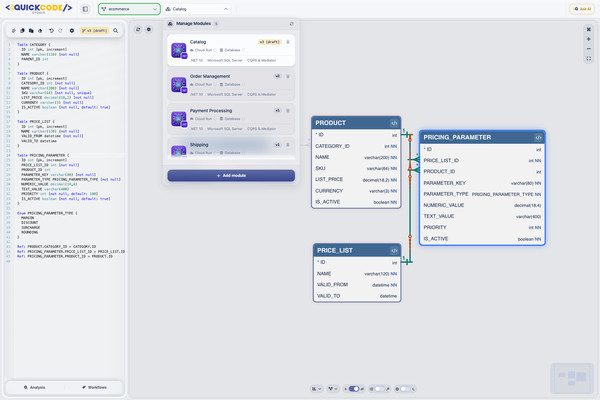
Task: Open the Catalog module options menu
Action: [288, 42]
